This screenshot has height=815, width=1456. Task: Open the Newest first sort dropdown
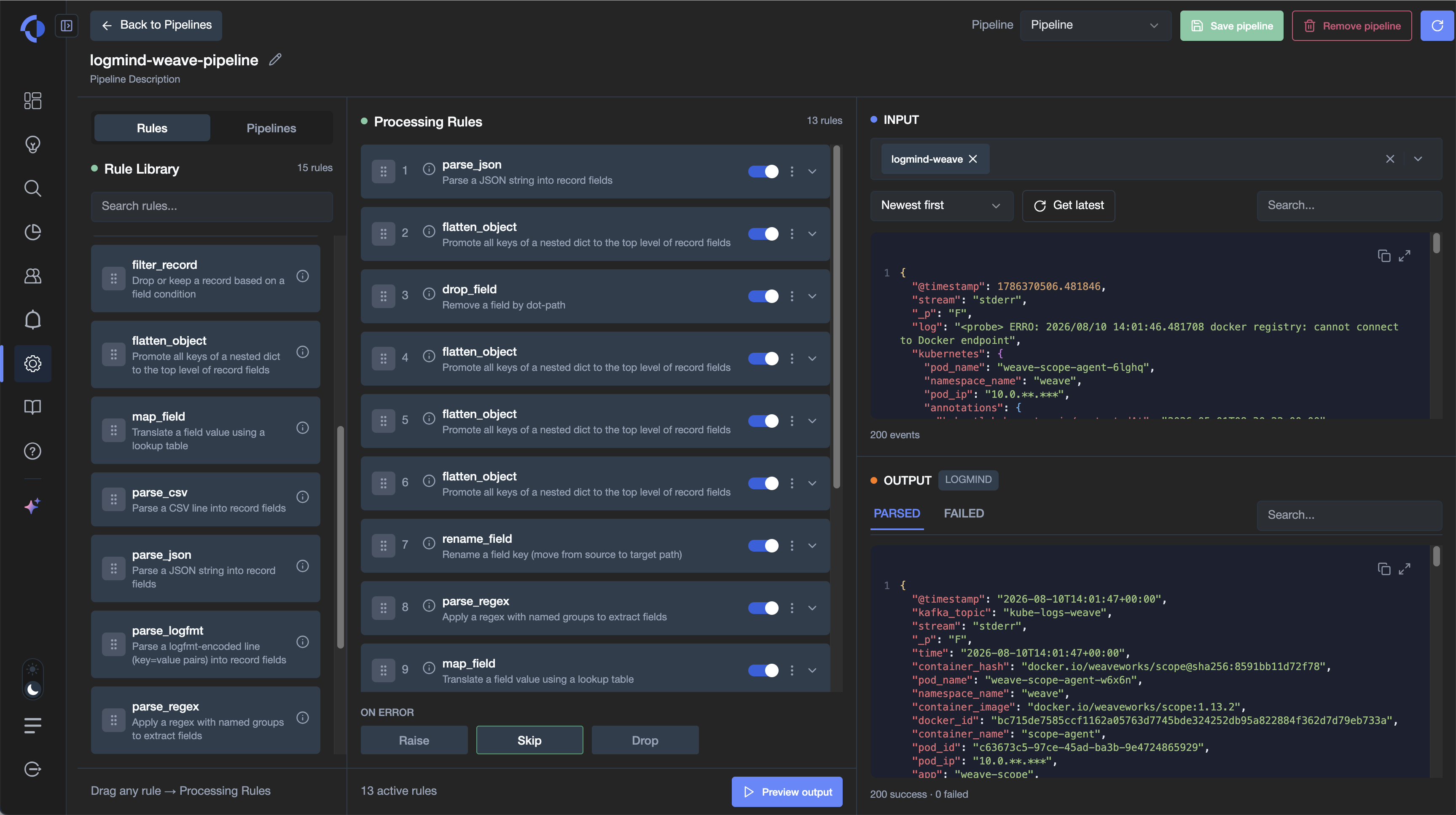[941, 206]
